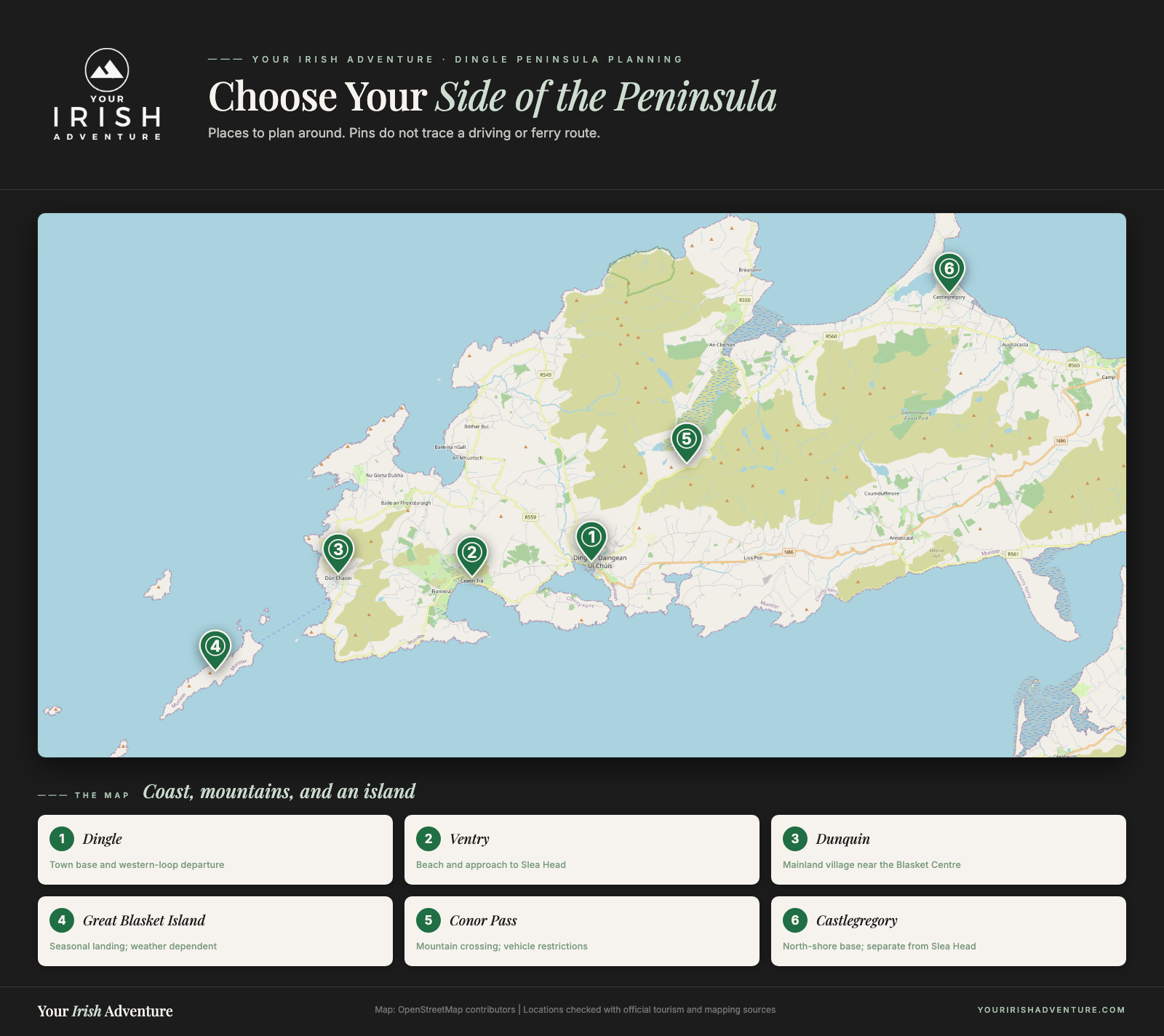Image resolution: width=1164 pixels, height=1036 pixels.
Task: Click the R559 road label on map
Action: 530,517
